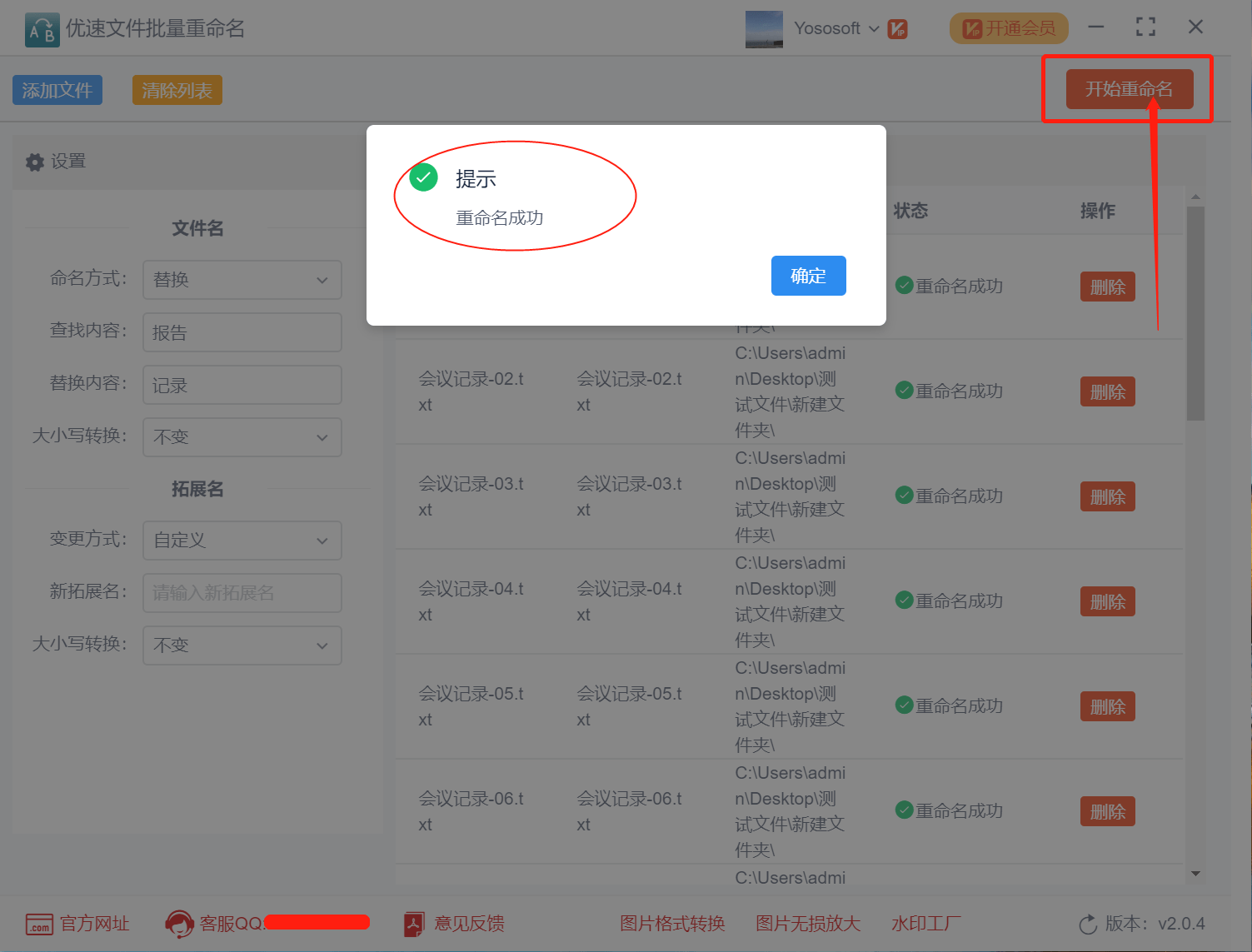Open the 变更方式 extension change dropdown

point(242,540)
